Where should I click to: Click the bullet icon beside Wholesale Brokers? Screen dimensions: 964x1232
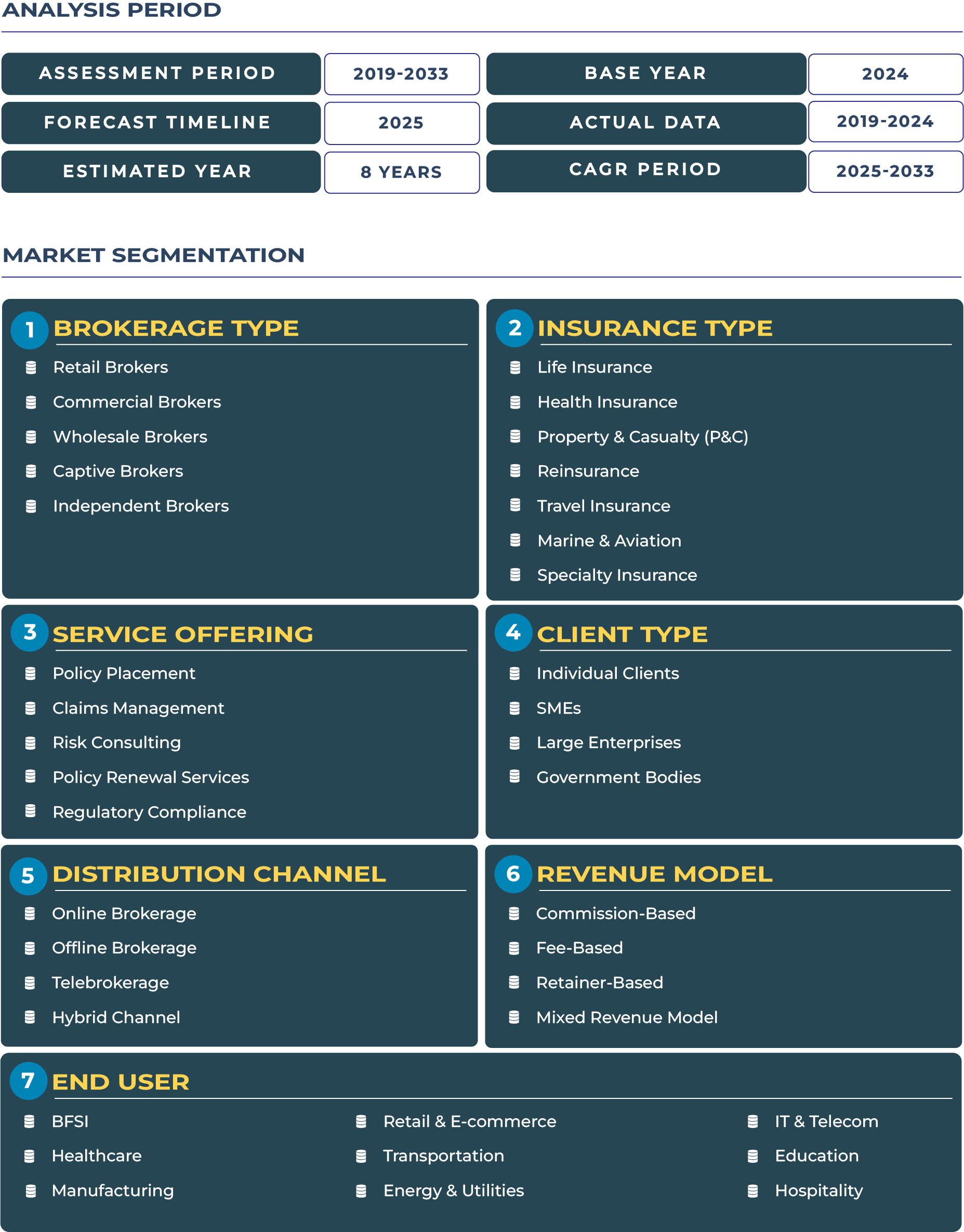coord(31,437)
